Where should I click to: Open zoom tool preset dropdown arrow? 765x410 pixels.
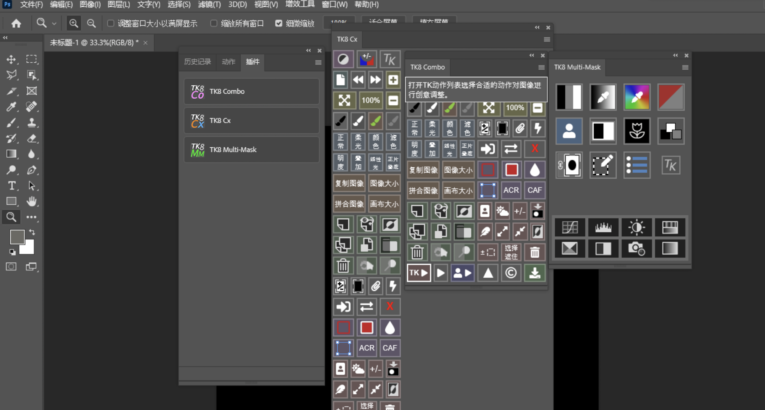click(54, 23)
